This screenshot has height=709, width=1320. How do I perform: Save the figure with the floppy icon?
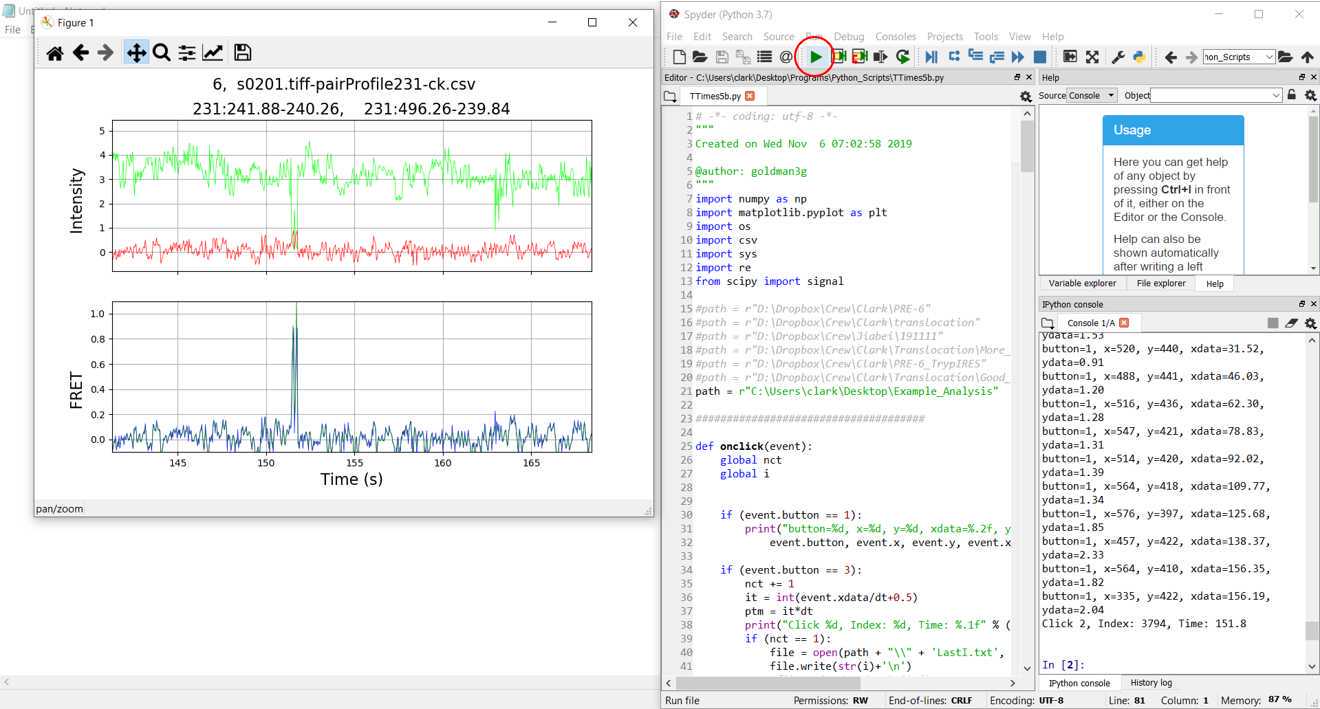242,53
